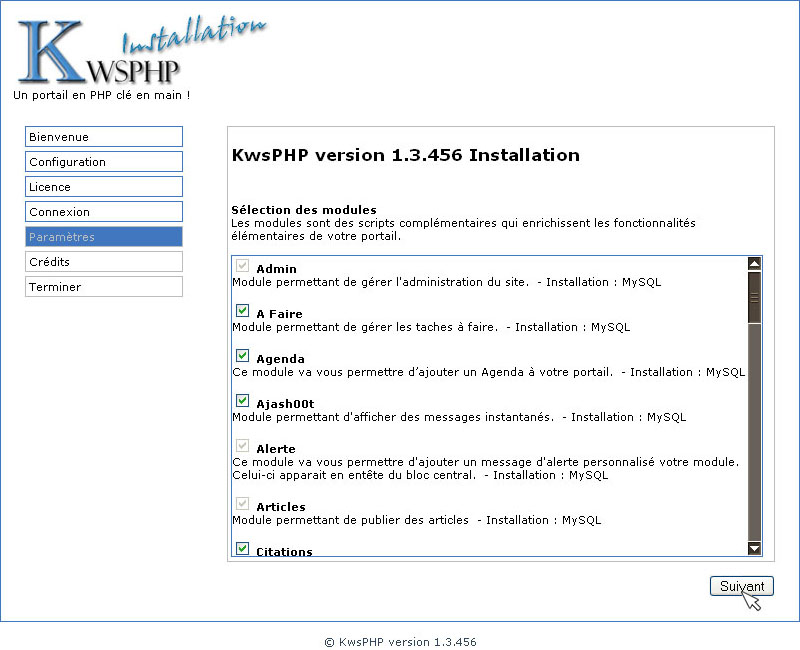
Task: Click the 'Articles' module name
Action: (281, 507)
